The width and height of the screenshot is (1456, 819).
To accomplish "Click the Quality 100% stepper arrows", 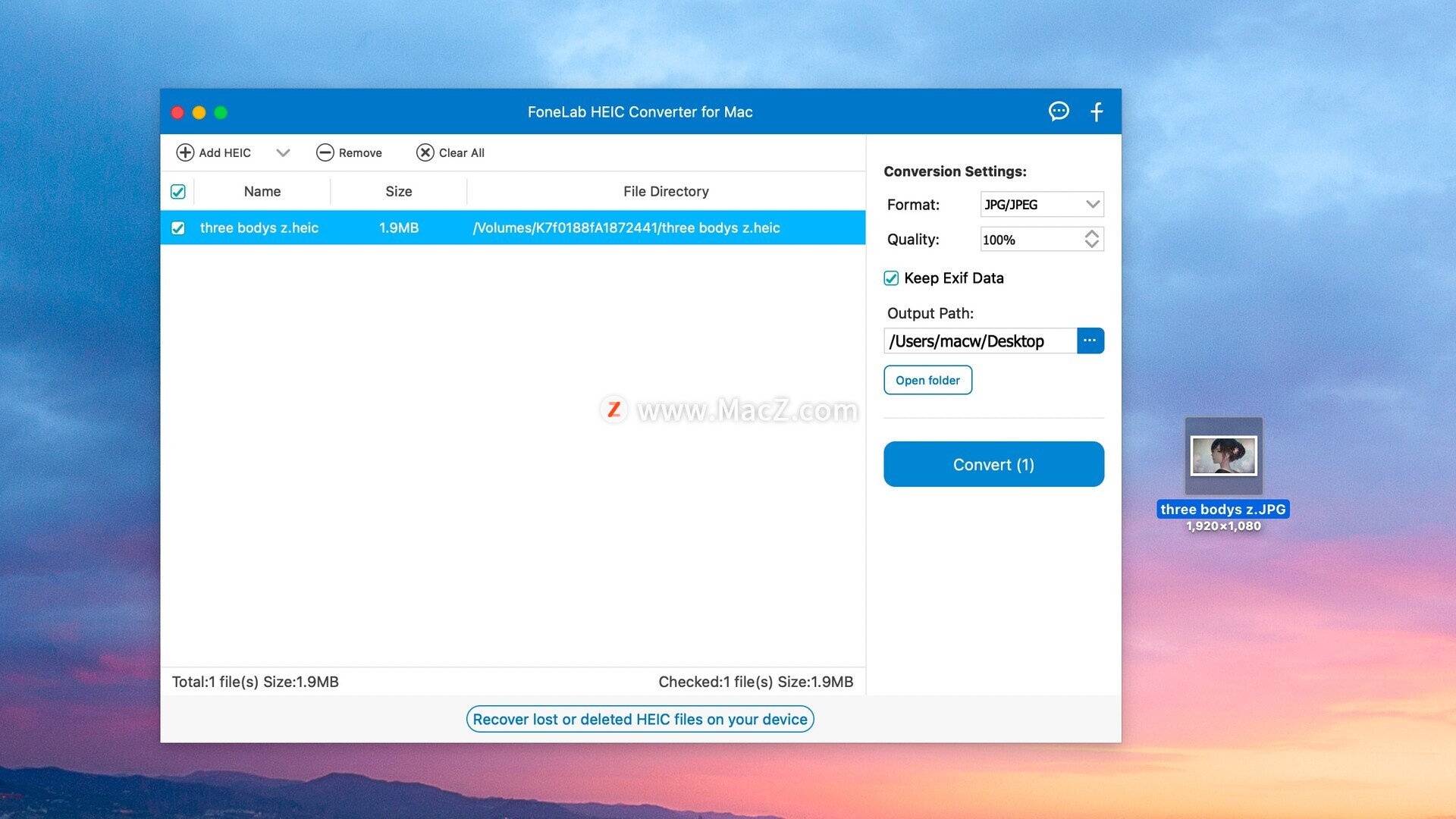I will point(1091,239).
